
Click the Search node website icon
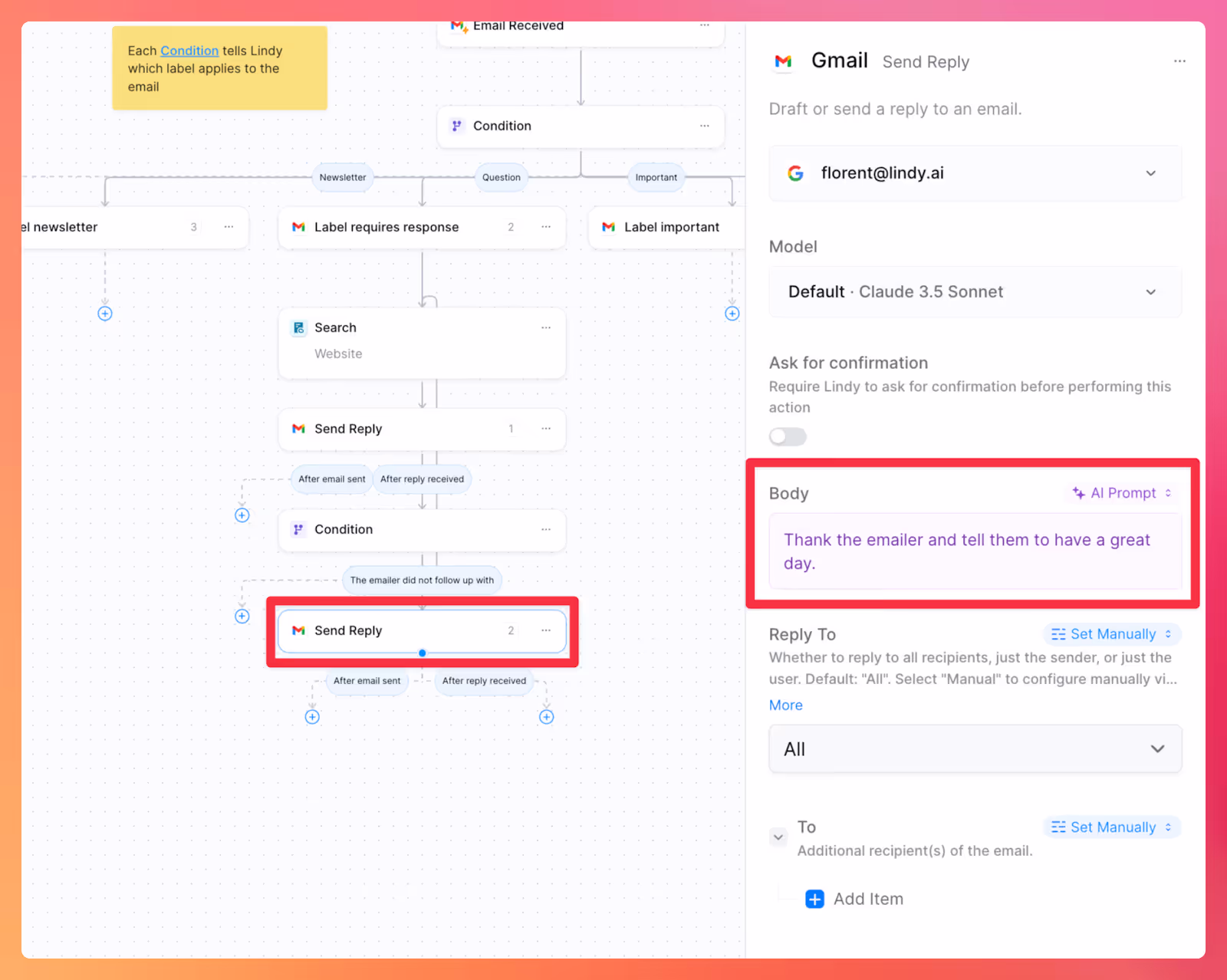(x=298, y=328)
